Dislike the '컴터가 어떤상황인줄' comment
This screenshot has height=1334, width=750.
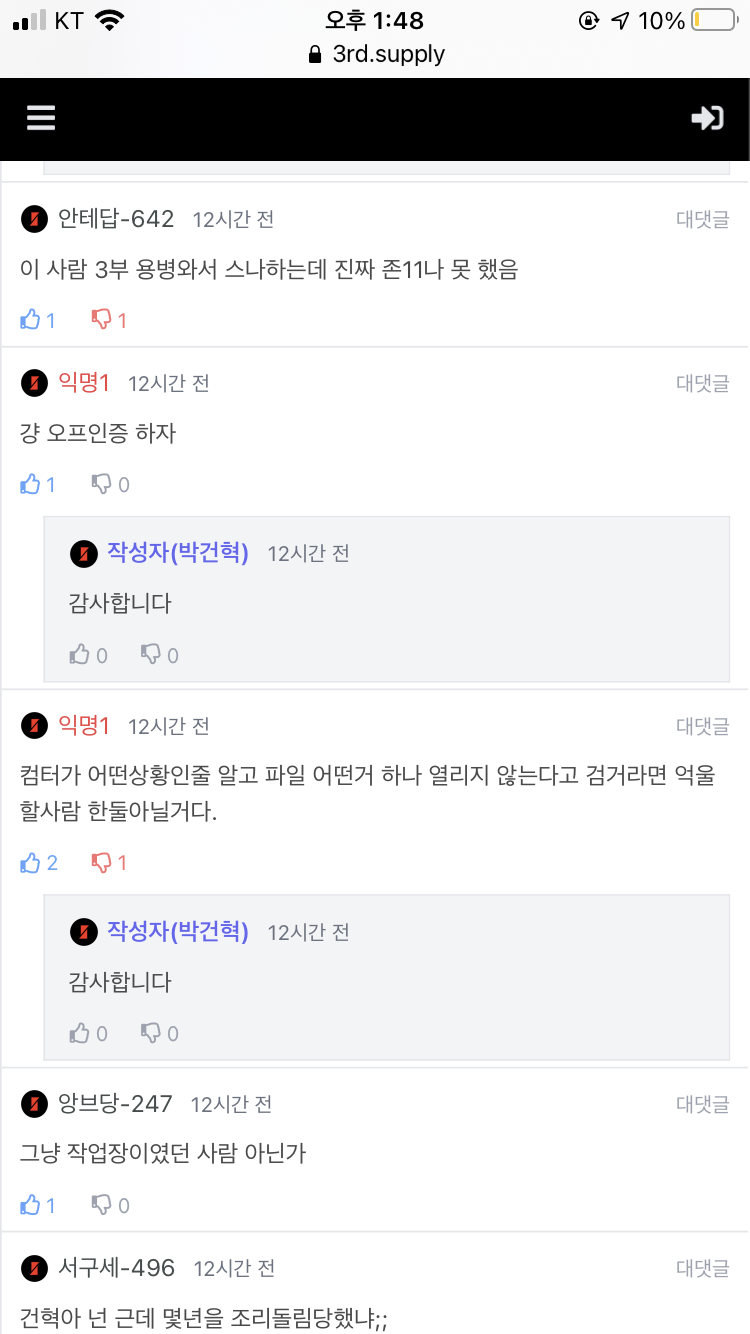(x=103, y=862)
